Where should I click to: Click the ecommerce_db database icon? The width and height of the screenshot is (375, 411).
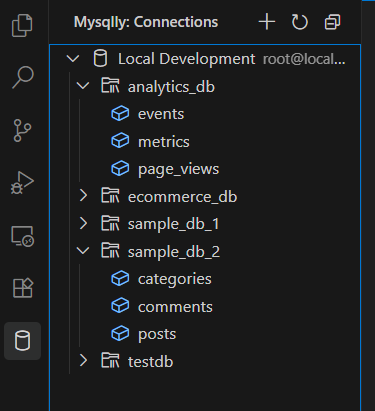pos(110,196)
